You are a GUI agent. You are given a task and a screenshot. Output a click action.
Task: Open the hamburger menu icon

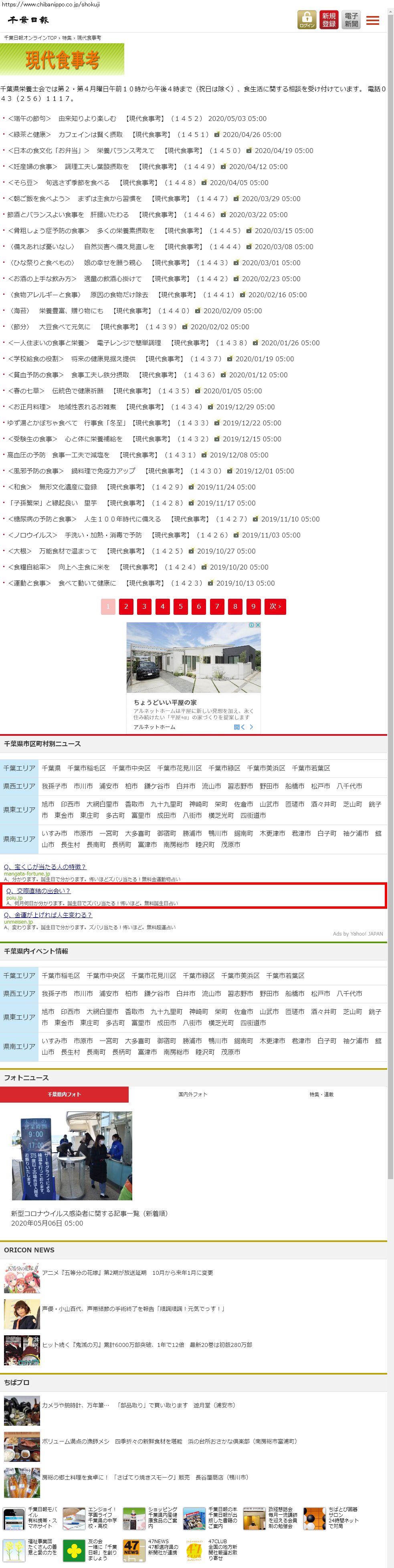373,20
